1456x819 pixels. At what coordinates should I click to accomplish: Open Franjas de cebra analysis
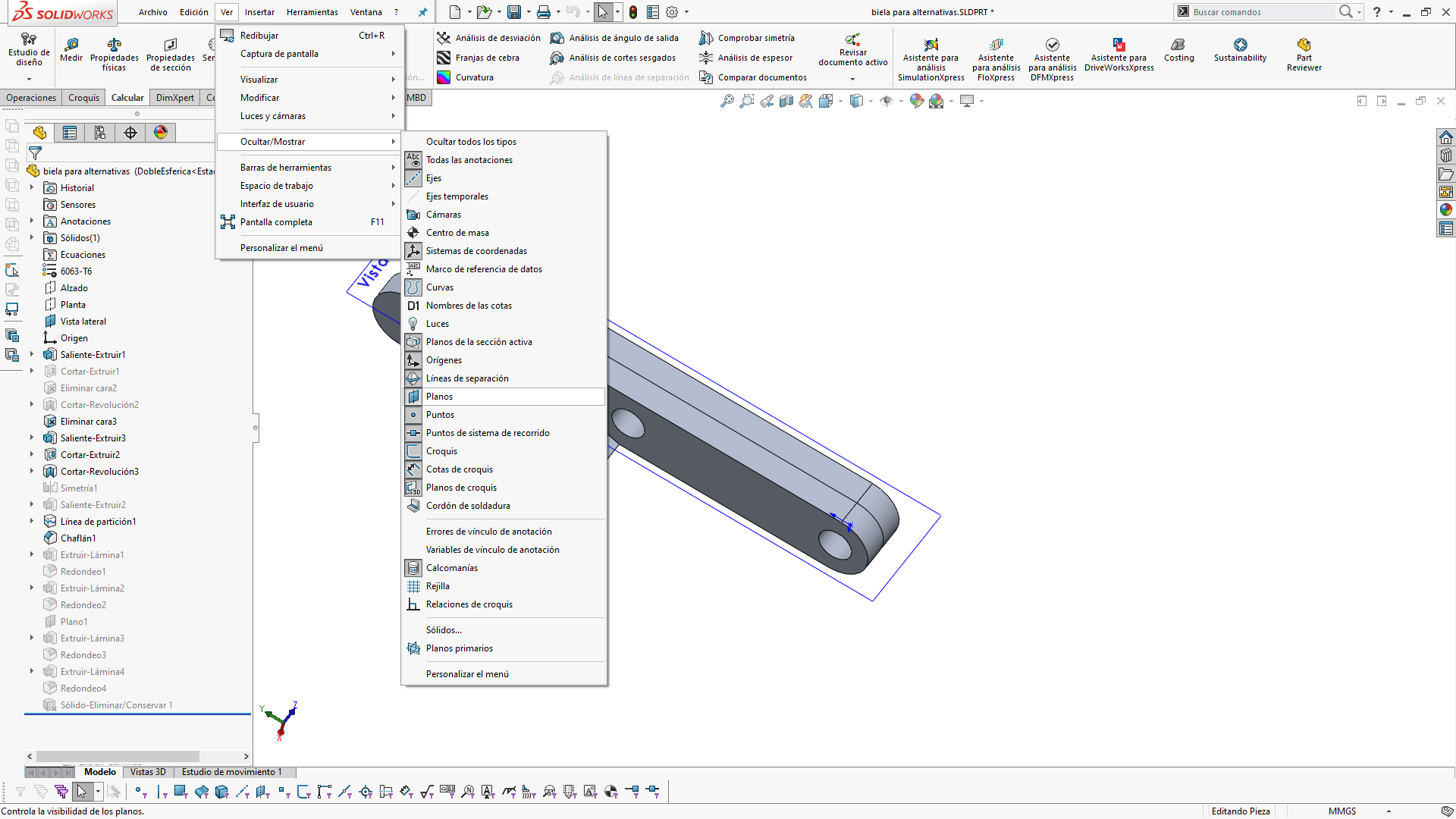(444, 58)
